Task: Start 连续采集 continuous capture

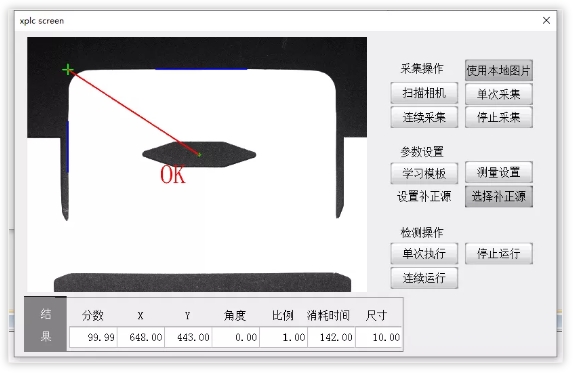Action: (424, 117)
